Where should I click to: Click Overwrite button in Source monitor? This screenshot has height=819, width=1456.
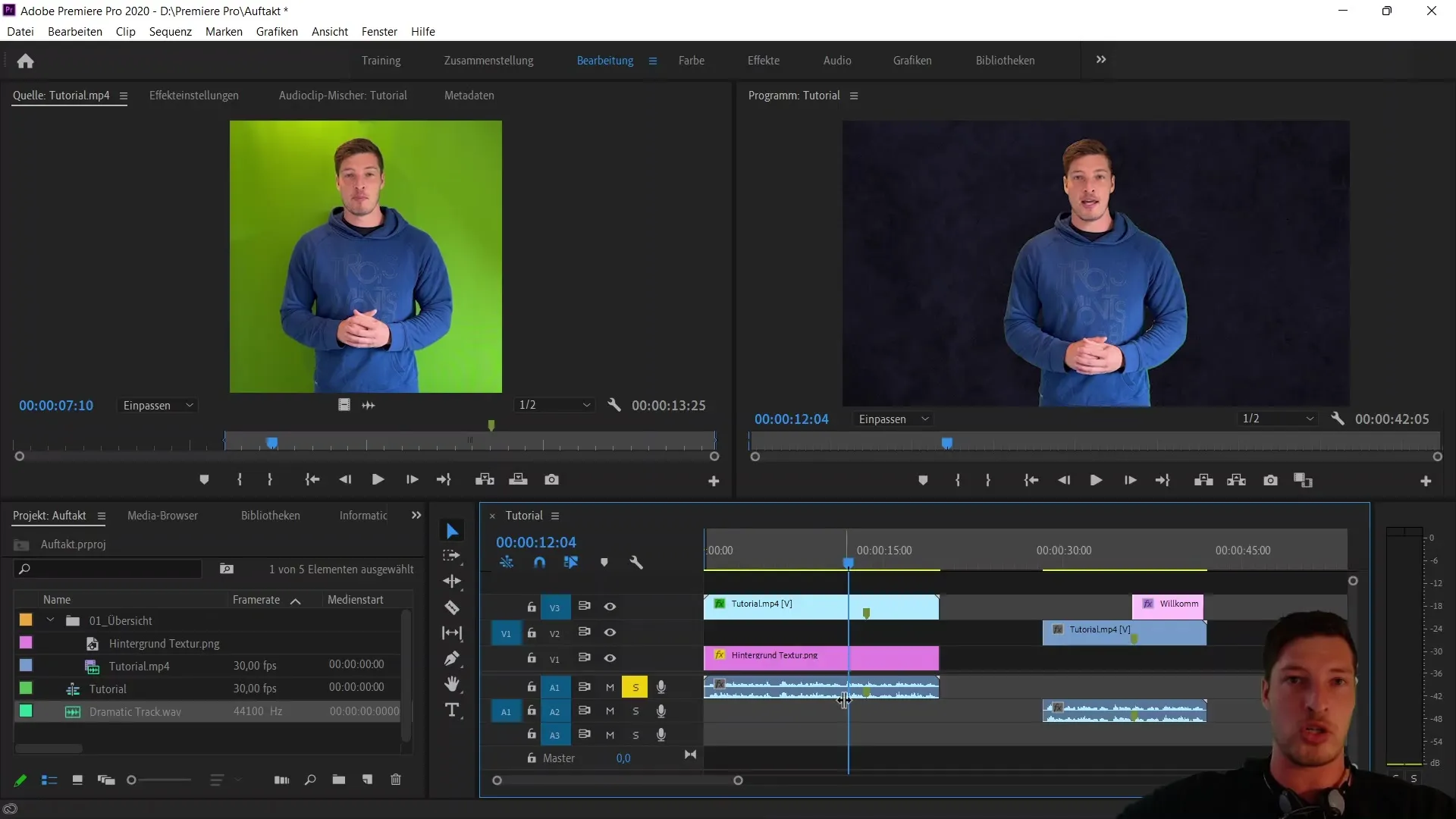tap(518, 480)
